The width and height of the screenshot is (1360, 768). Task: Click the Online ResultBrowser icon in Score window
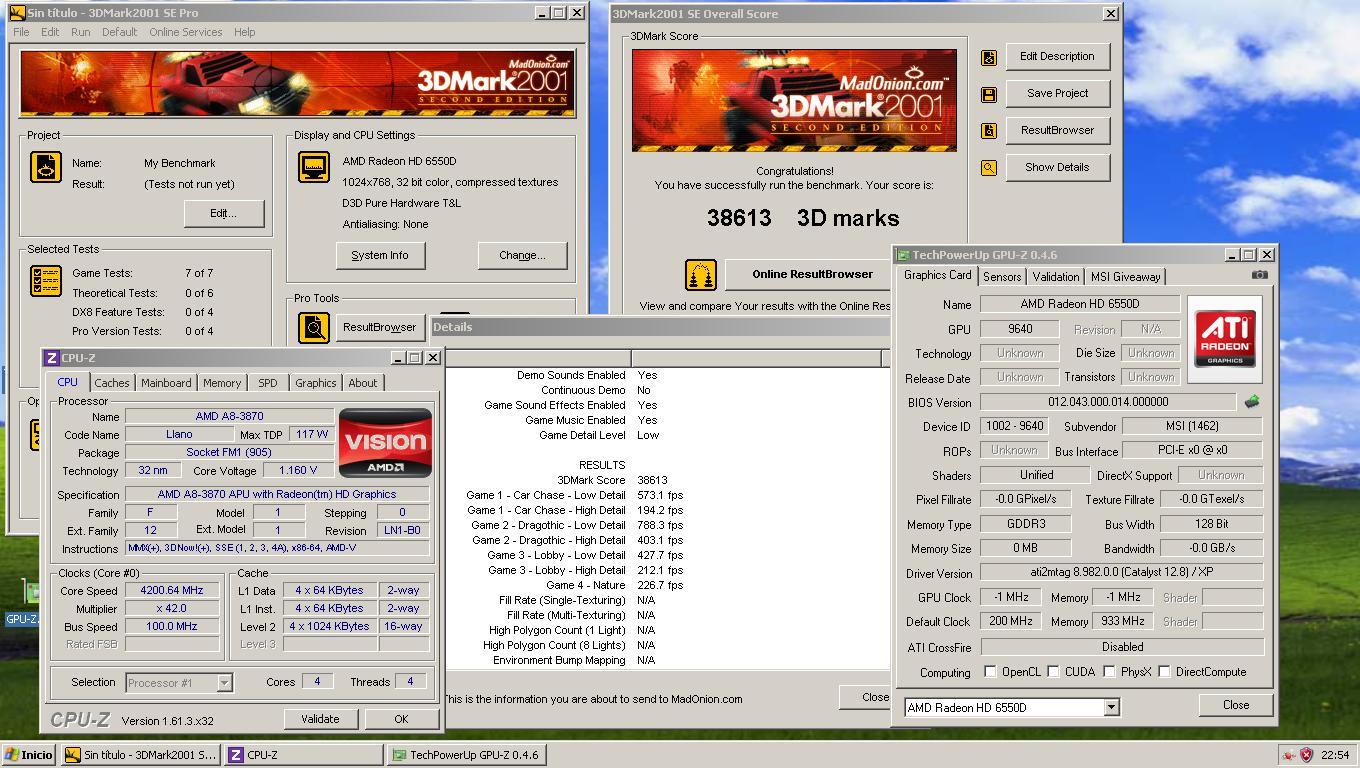(701, 274)
